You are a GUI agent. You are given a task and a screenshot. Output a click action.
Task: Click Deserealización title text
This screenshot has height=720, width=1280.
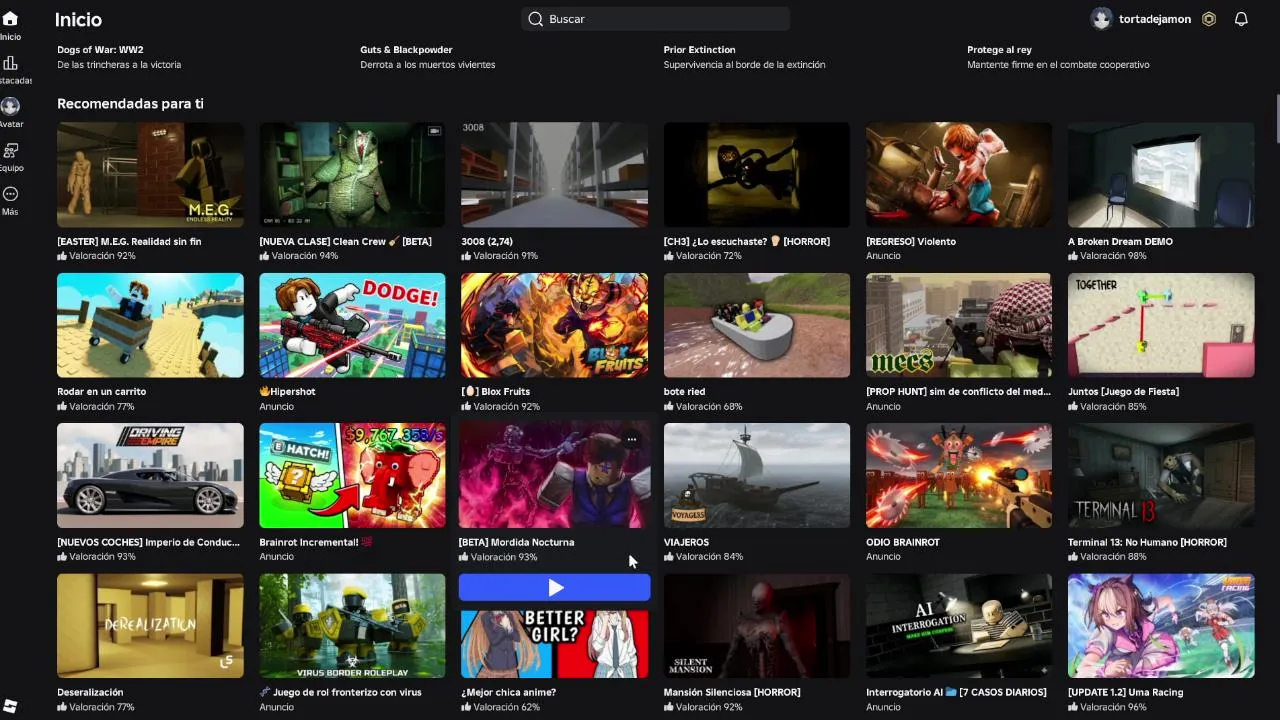click(x=90, y=692)
